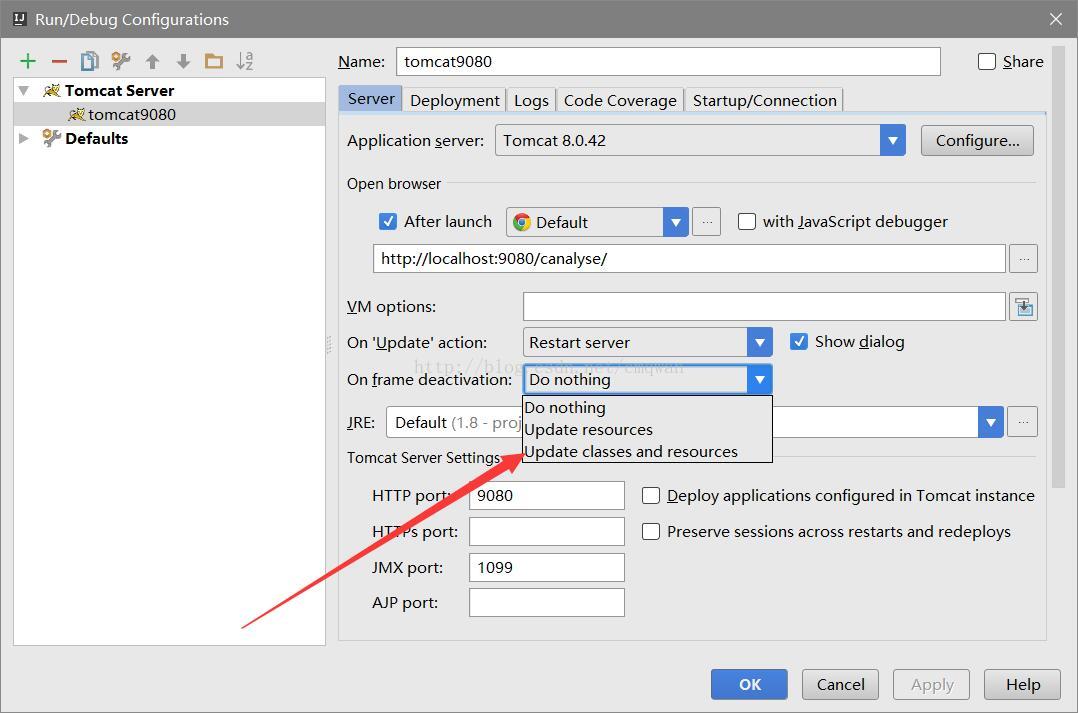Viewport: 1078px width, 713px height.
Task: Open the Logs tab
Action: pyautogui.click(x=531, y=100)
